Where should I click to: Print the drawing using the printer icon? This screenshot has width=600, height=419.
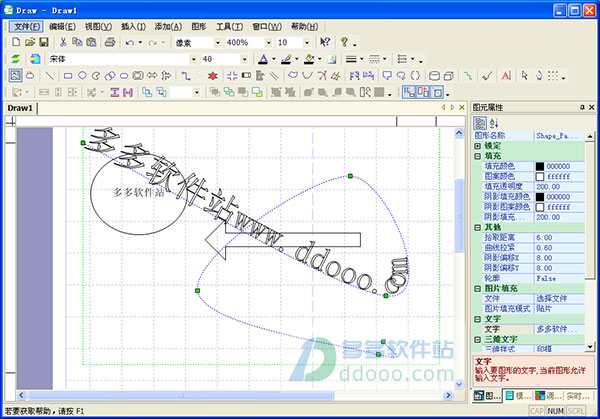tap(110, 42)
